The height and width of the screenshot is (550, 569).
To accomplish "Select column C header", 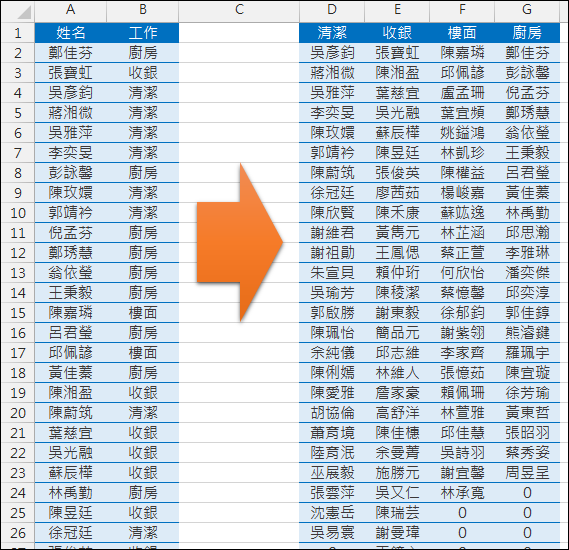I will [x=239, y=10].
